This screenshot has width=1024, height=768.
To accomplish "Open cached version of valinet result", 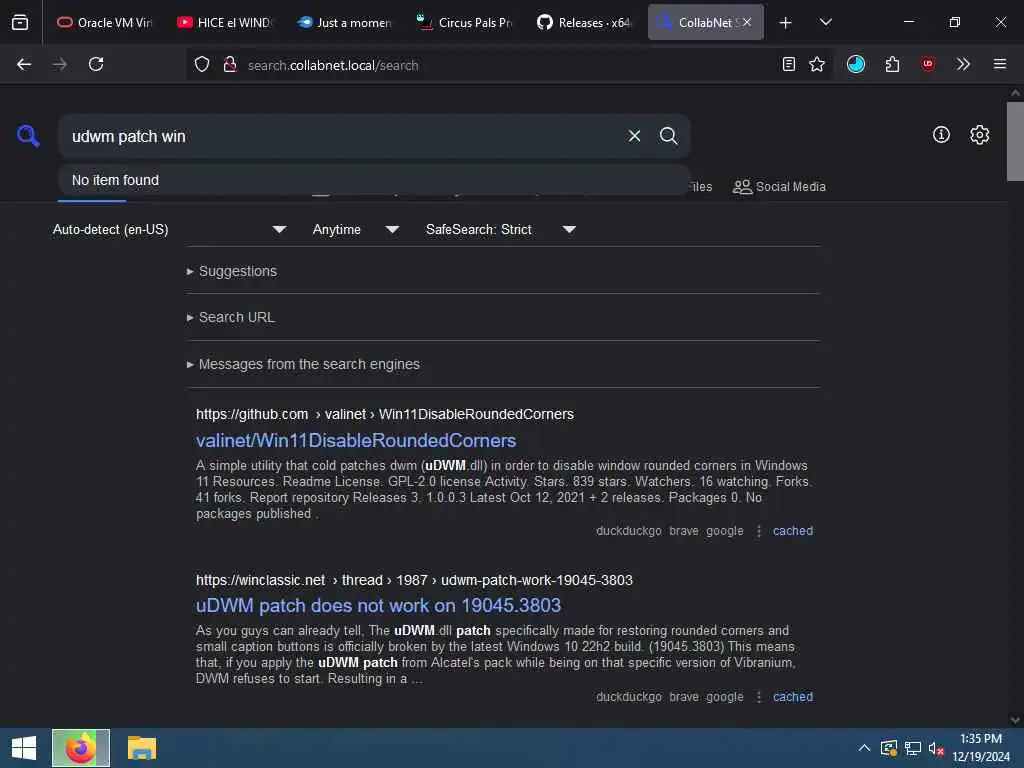I will (x=793, y=531).
